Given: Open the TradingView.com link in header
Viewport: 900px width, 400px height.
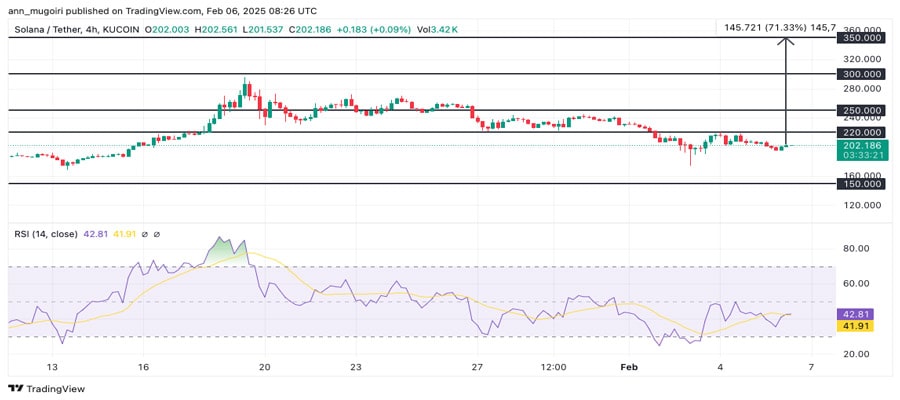Looking at the screenshot, I should (164, 11).
